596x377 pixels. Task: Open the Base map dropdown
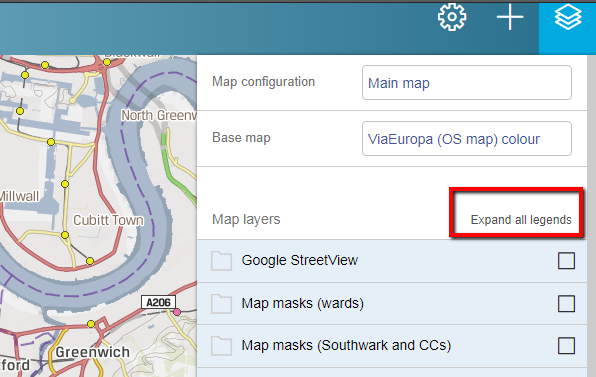(x=467, y=138)
